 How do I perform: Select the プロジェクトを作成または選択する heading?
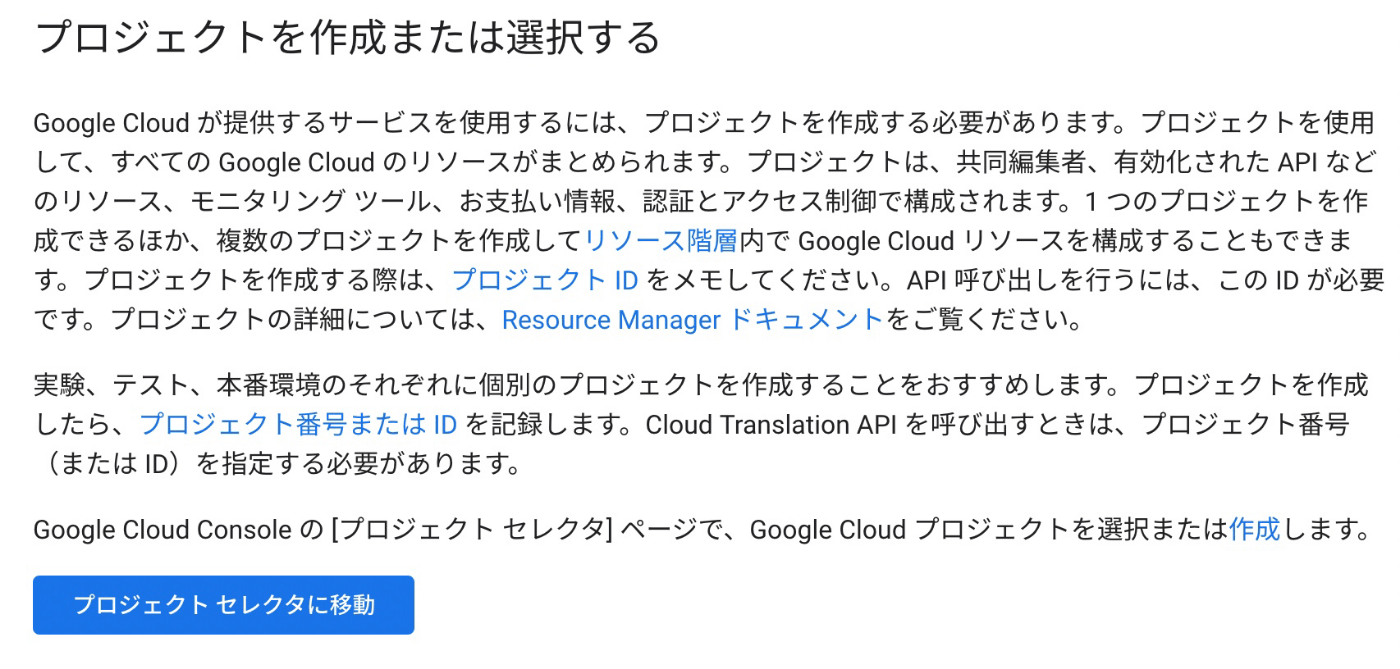pos(348,39)
